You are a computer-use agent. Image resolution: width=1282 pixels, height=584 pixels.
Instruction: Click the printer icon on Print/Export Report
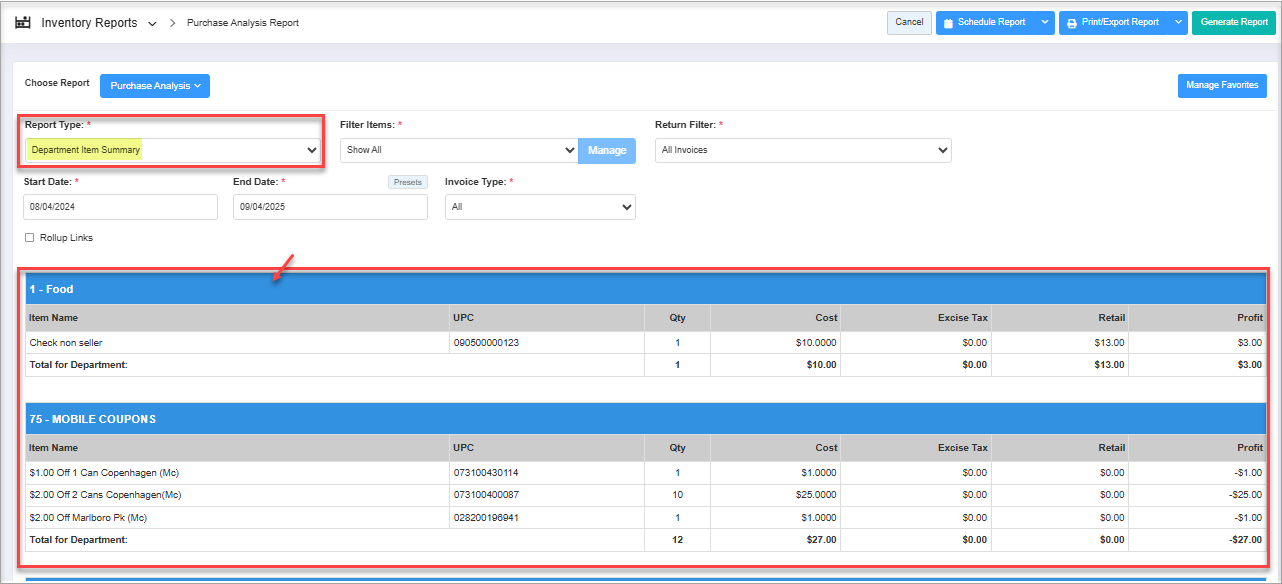1071,23
